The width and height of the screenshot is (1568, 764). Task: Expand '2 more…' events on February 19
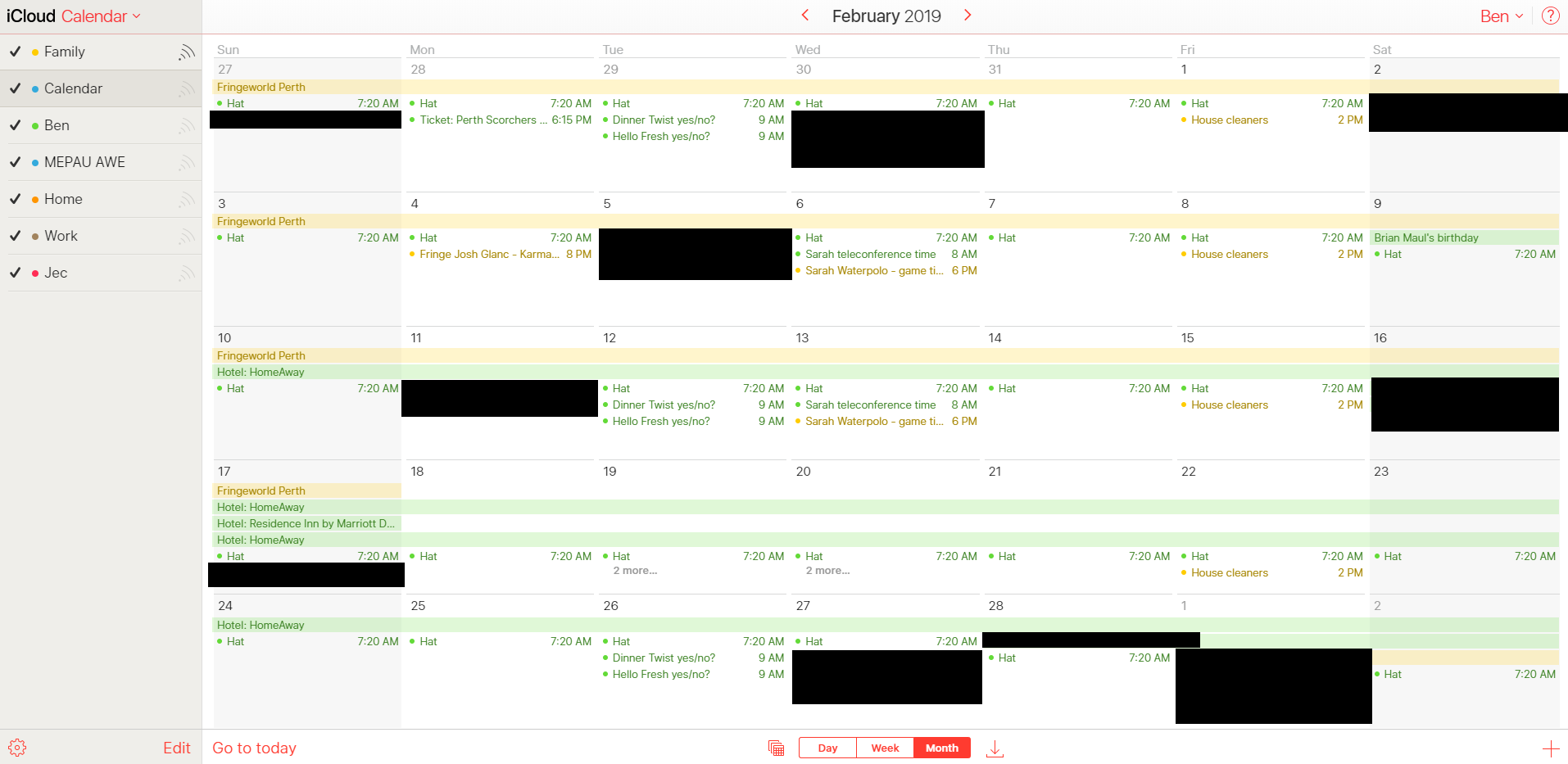[635, 571]
